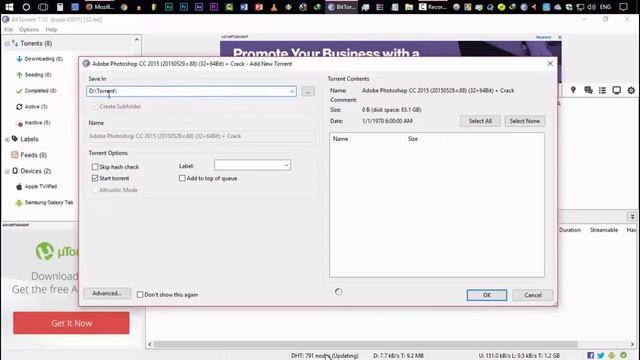Image resolution: width=640 pixels, height=360 pixels.
Task: Open the Save In path dropdown arrow
Action: click(x=292, y=91)
